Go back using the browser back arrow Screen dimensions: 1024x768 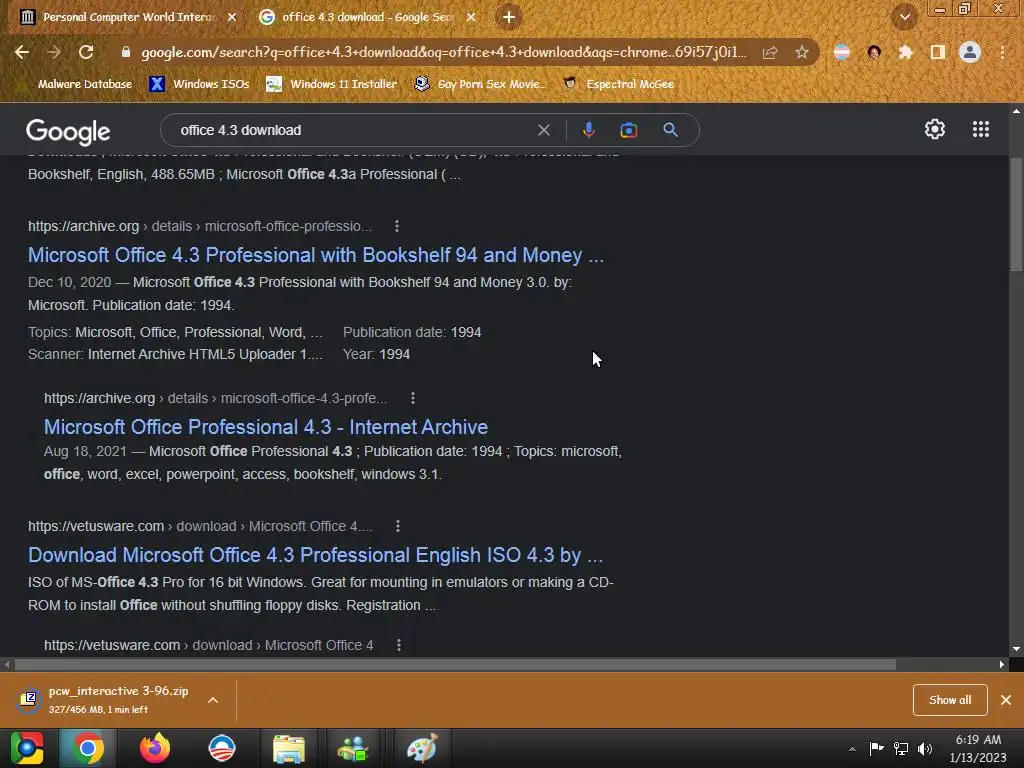[x=22, y=52]
